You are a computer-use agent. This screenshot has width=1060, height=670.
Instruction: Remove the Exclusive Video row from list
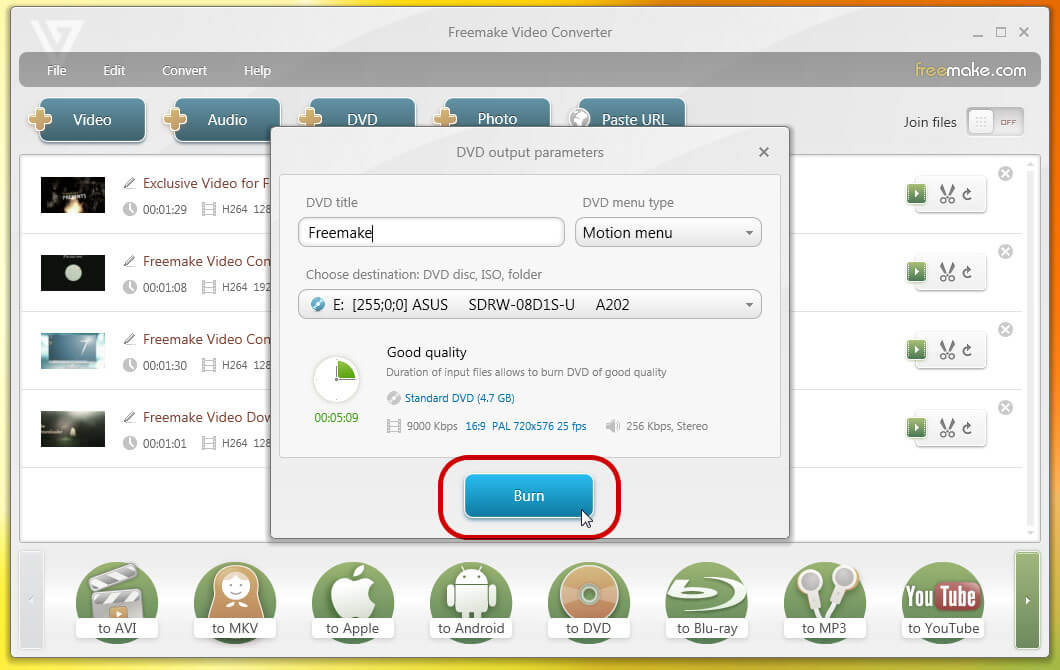tap(1006, 174)
